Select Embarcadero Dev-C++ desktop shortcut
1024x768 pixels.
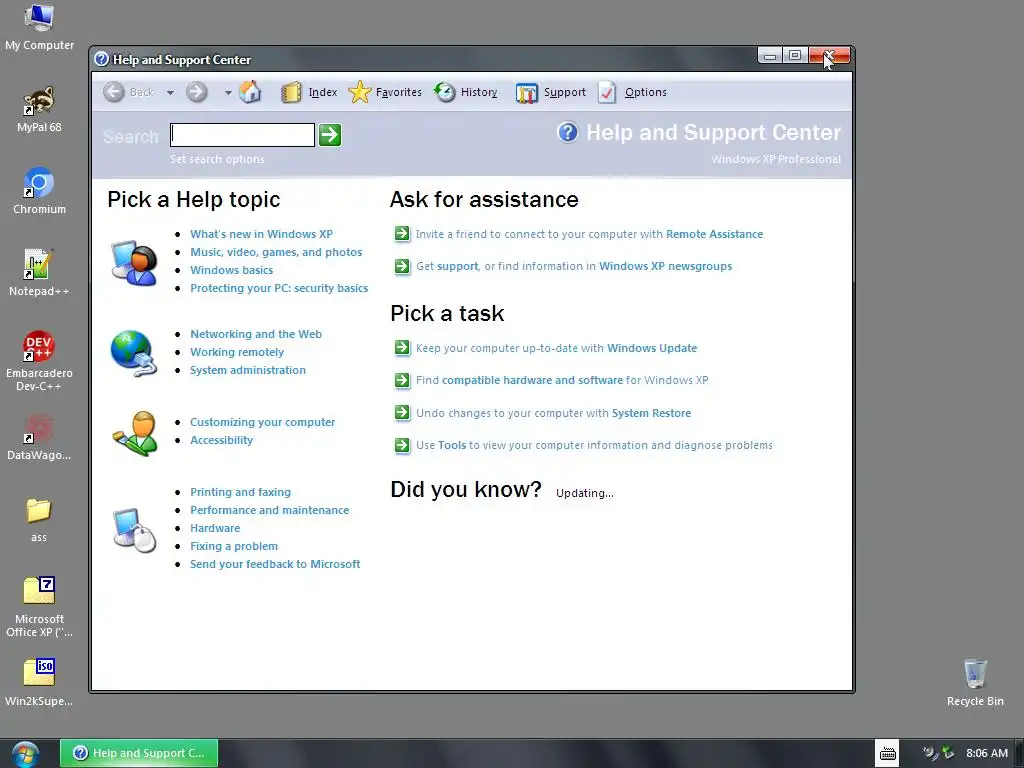[x=39, y=361]
